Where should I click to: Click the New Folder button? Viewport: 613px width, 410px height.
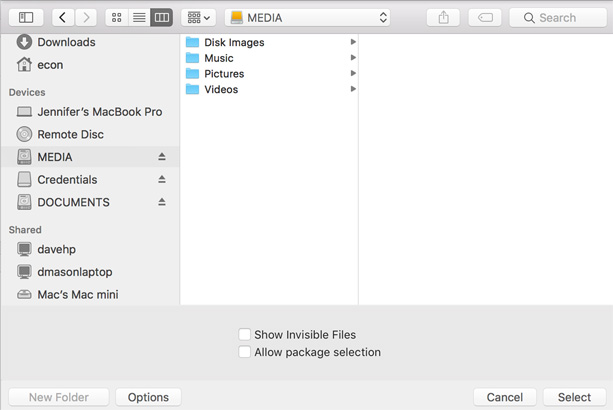(x=59, y=397)
